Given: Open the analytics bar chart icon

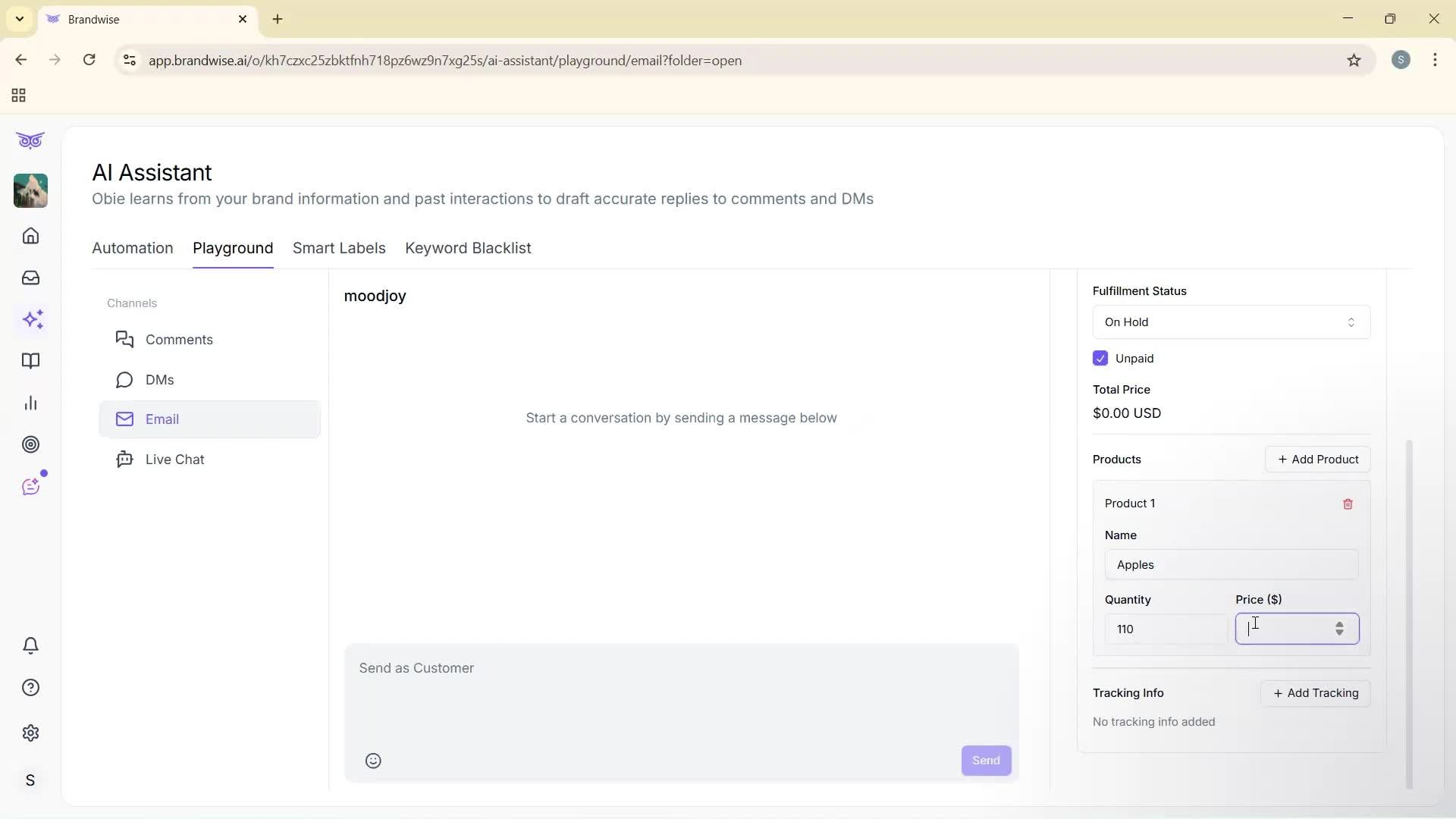Looking at the screenshot, I should click(30, 403).
